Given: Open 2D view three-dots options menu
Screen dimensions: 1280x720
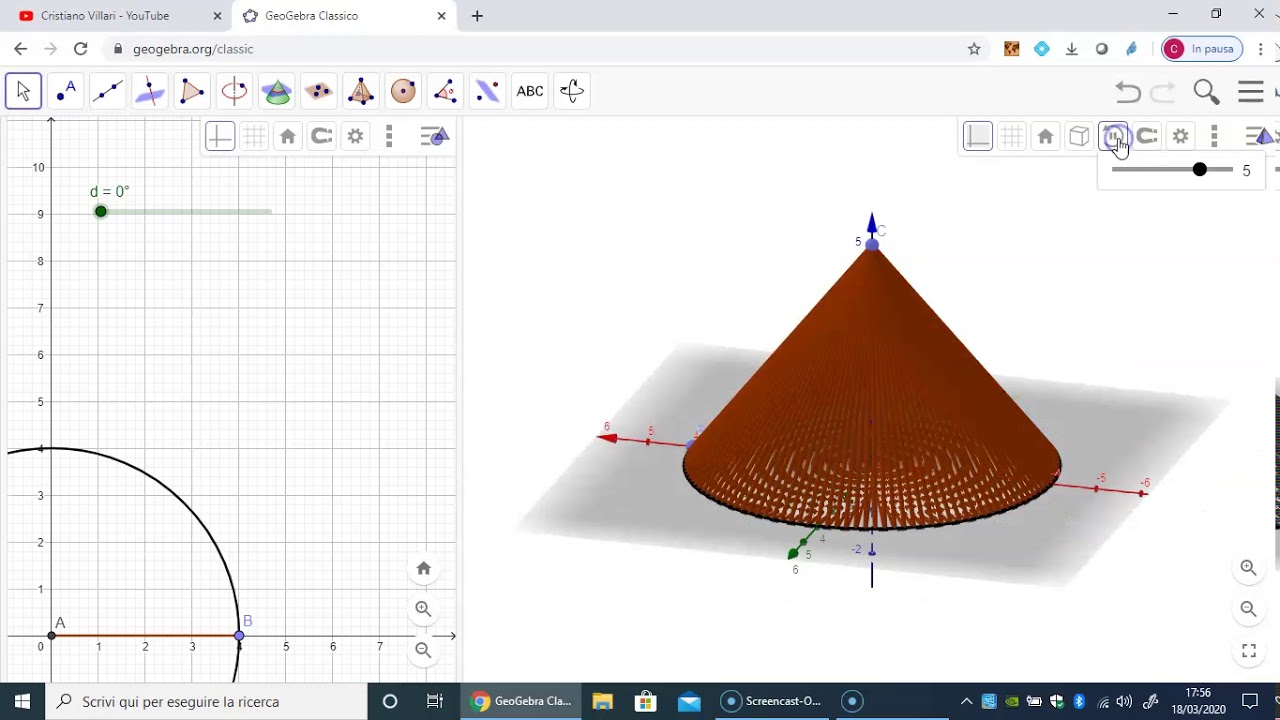Looking at the screenshot, I should (x=389, y=136).
